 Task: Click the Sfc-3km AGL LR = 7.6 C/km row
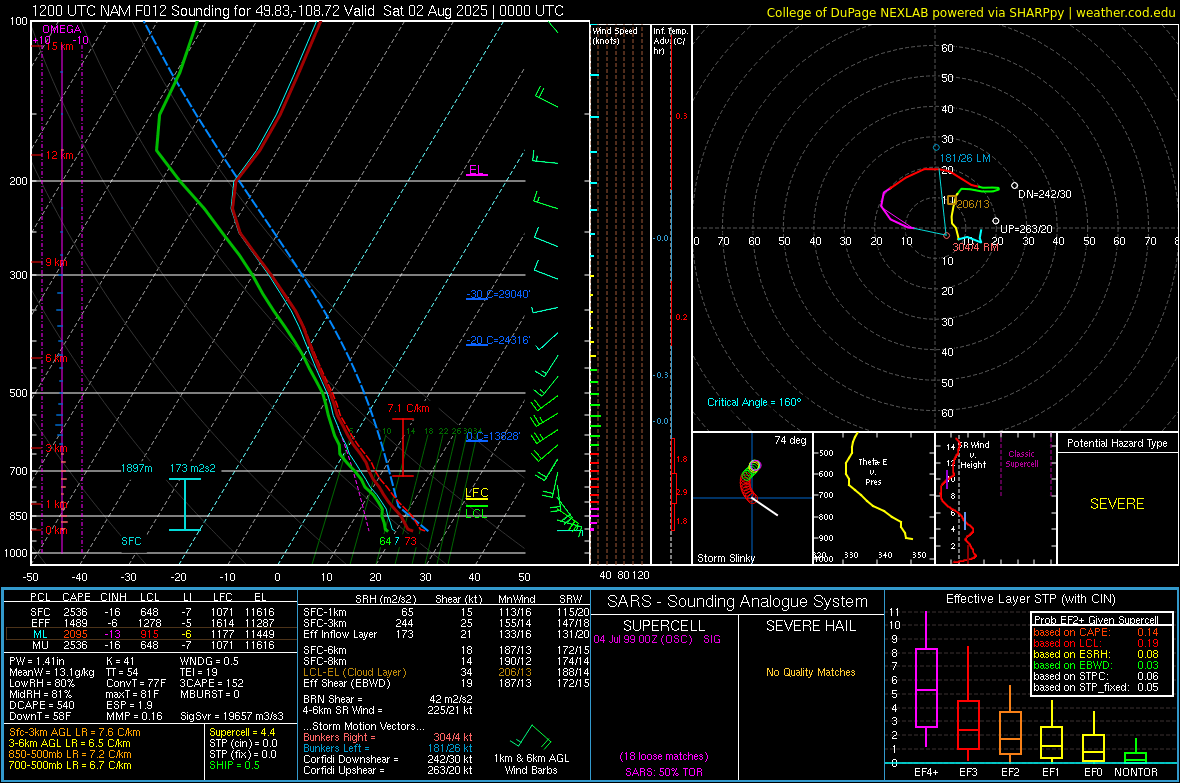[x=75, y=732]
